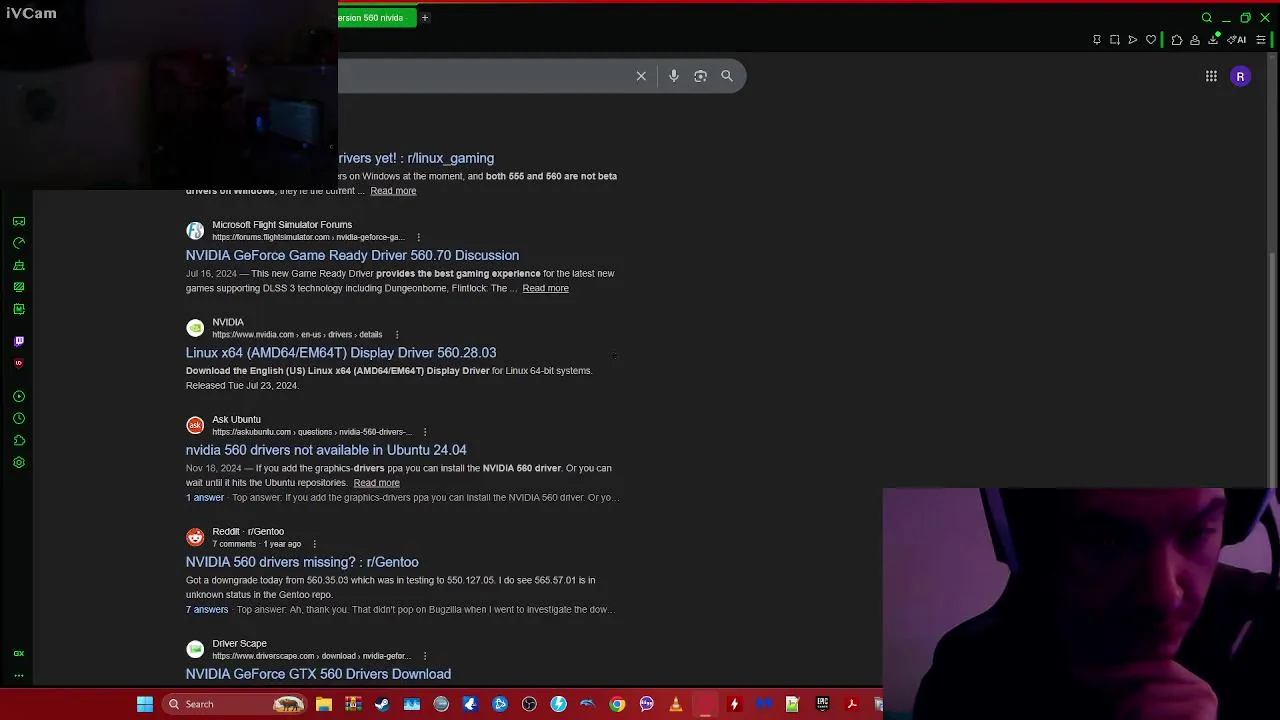Search by image using the lens icon
The image size is (1280, 720).
coord(701,76)
